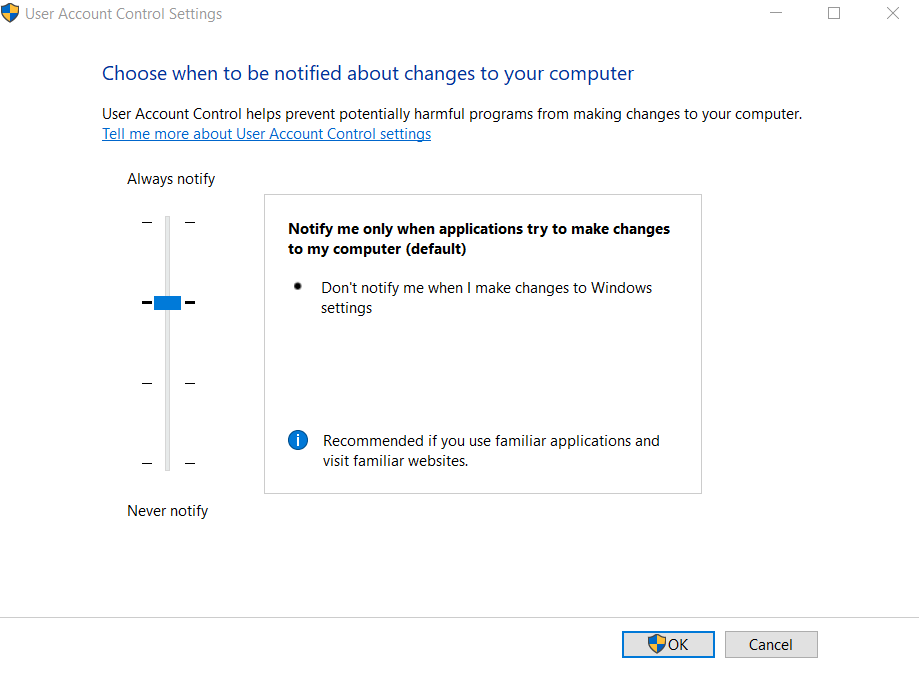This screenshot has height=678, width=919.
Task: Set the slider to Always notify
Action: (x=166, y=221)
